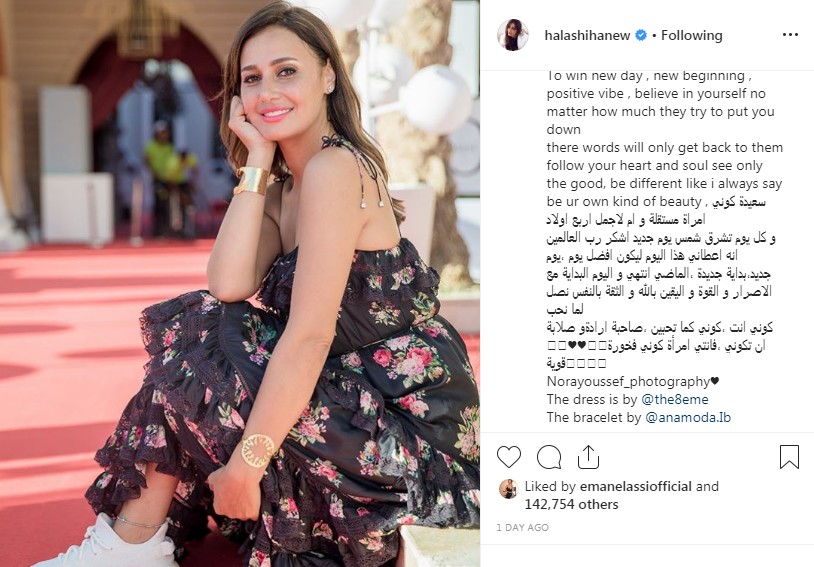Image resolution: width=814 pixels, height=567 pixels.
Task: Save the post with the bookmark icon
Action: 789,457
